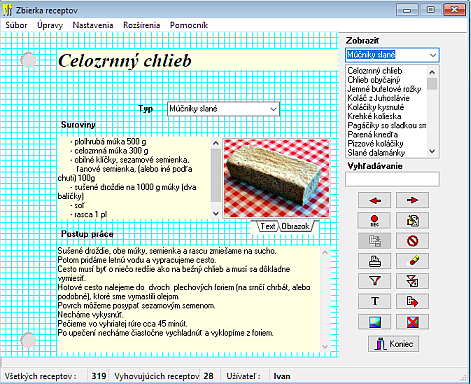
Task: Apply filter with red funnel icon
Action: pyautogui.click(x=374, y=281)
